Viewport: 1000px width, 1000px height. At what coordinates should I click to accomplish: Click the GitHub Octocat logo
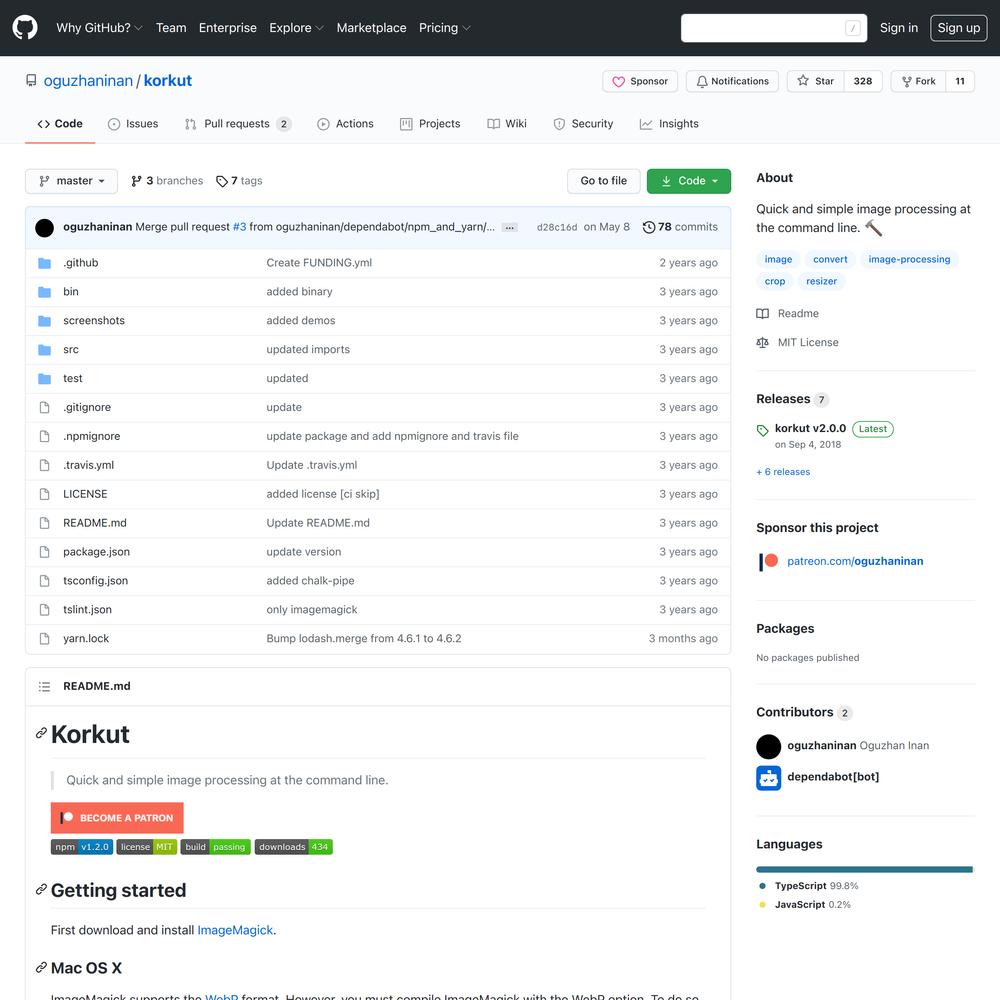tap(25, 28)
